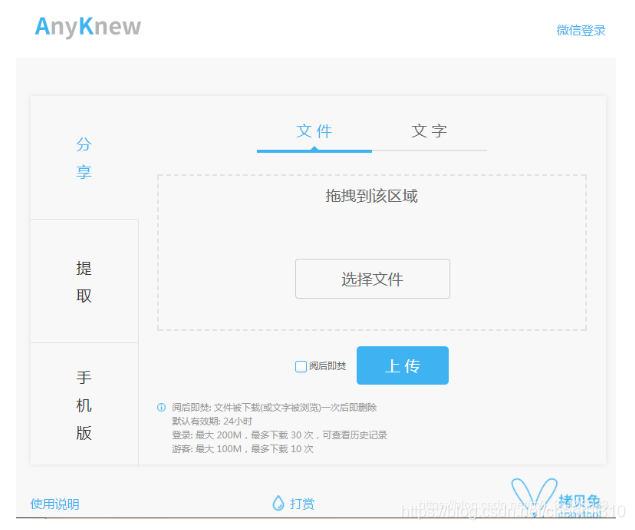Image resolution: width=635 pixels, height=530 pixels.
Task: Open the 使用说明 link
Action: pyautogui.click(x=55, y=504)
